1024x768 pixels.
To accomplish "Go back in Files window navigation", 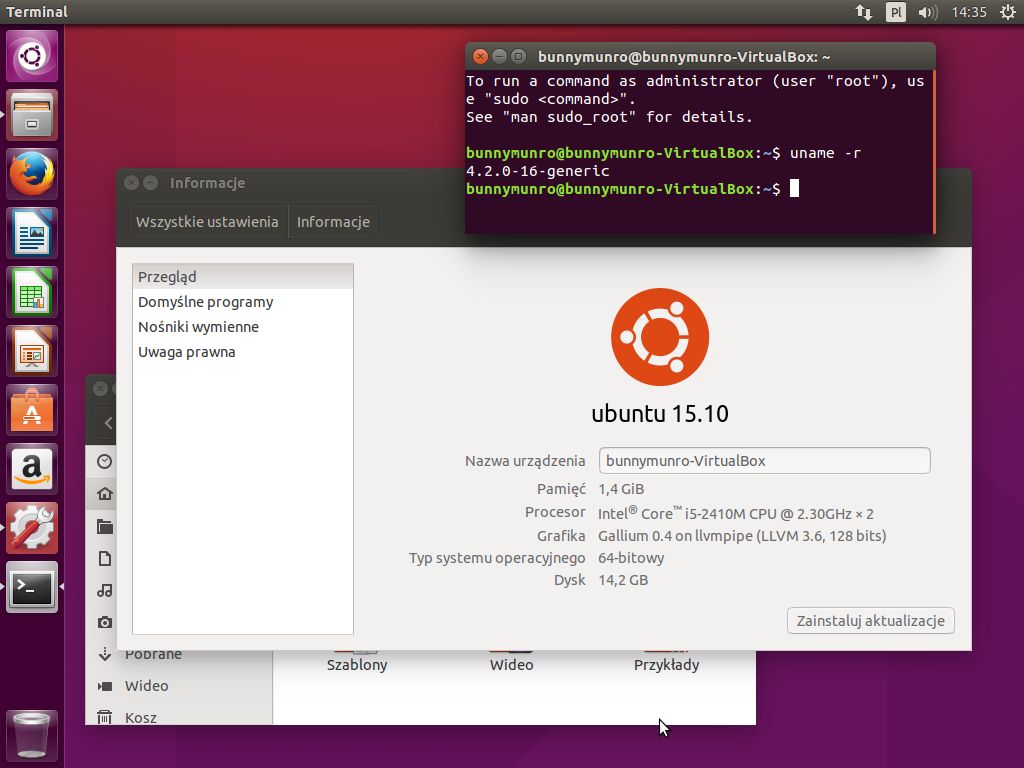I will coord(107,423).
